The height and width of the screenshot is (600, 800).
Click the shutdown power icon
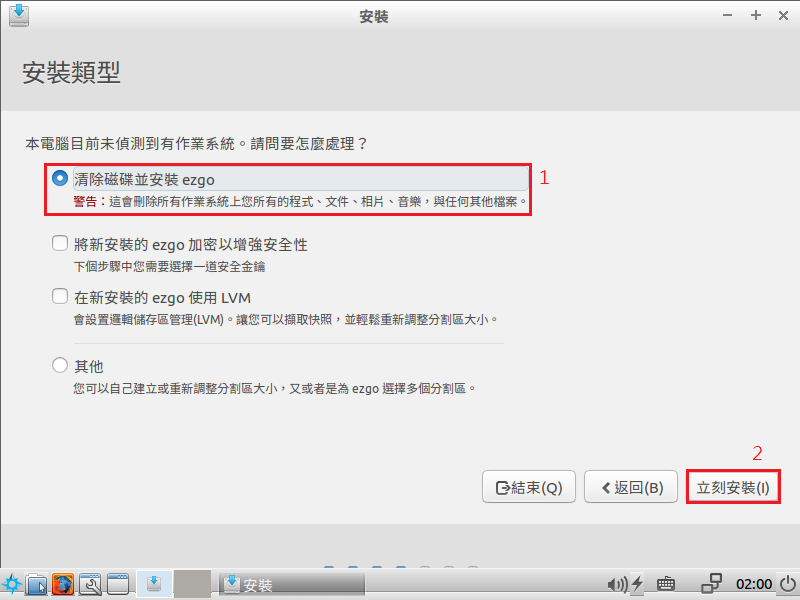[788, 584]
